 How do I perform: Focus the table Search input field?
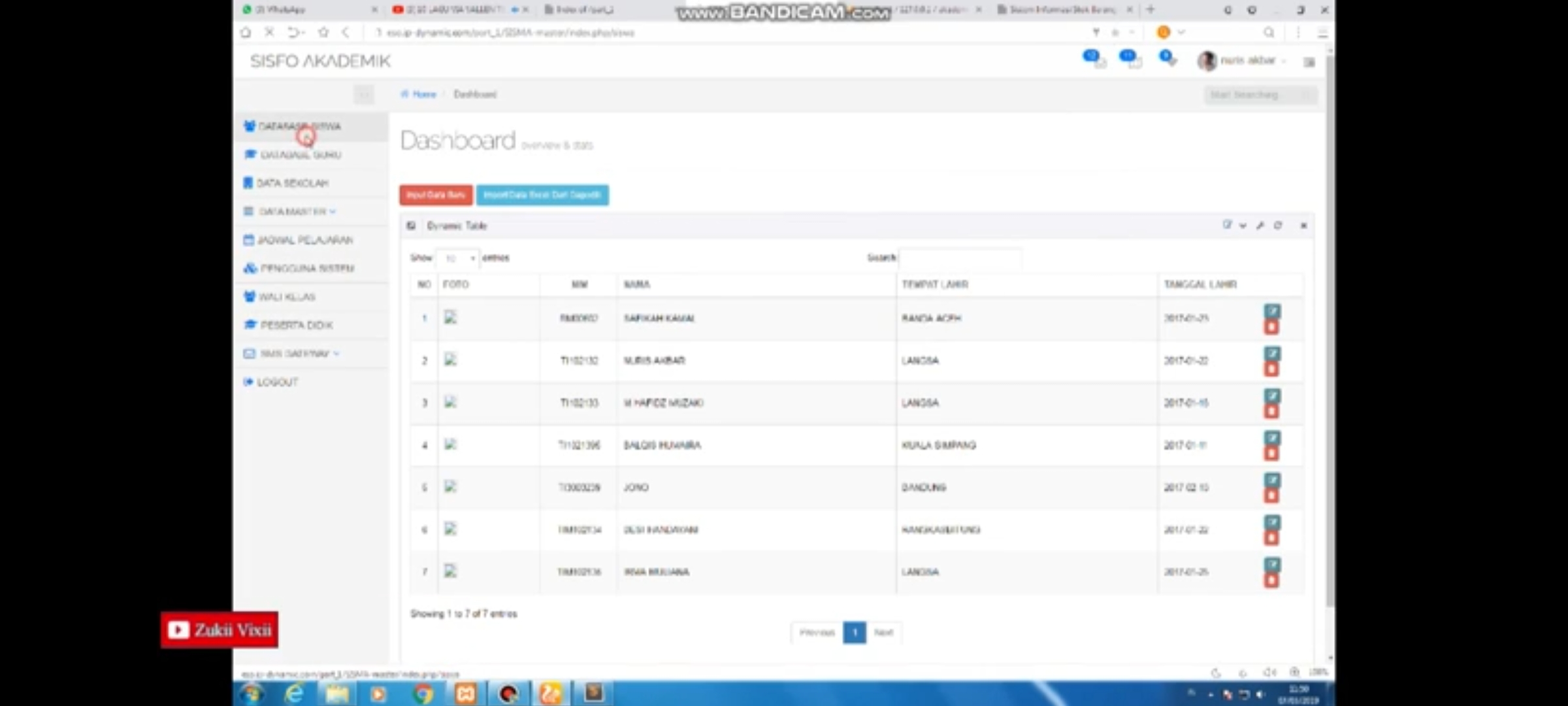960,258
